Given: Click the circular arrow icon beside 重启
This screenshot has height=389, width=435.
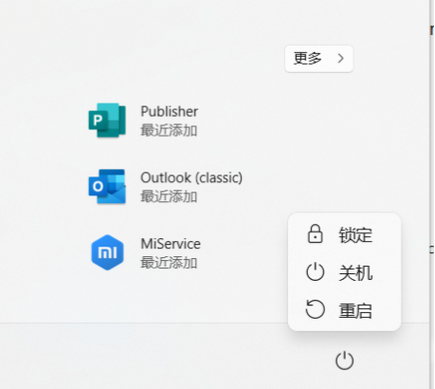Looking at the screenshot, I should [x=315, y=309].
